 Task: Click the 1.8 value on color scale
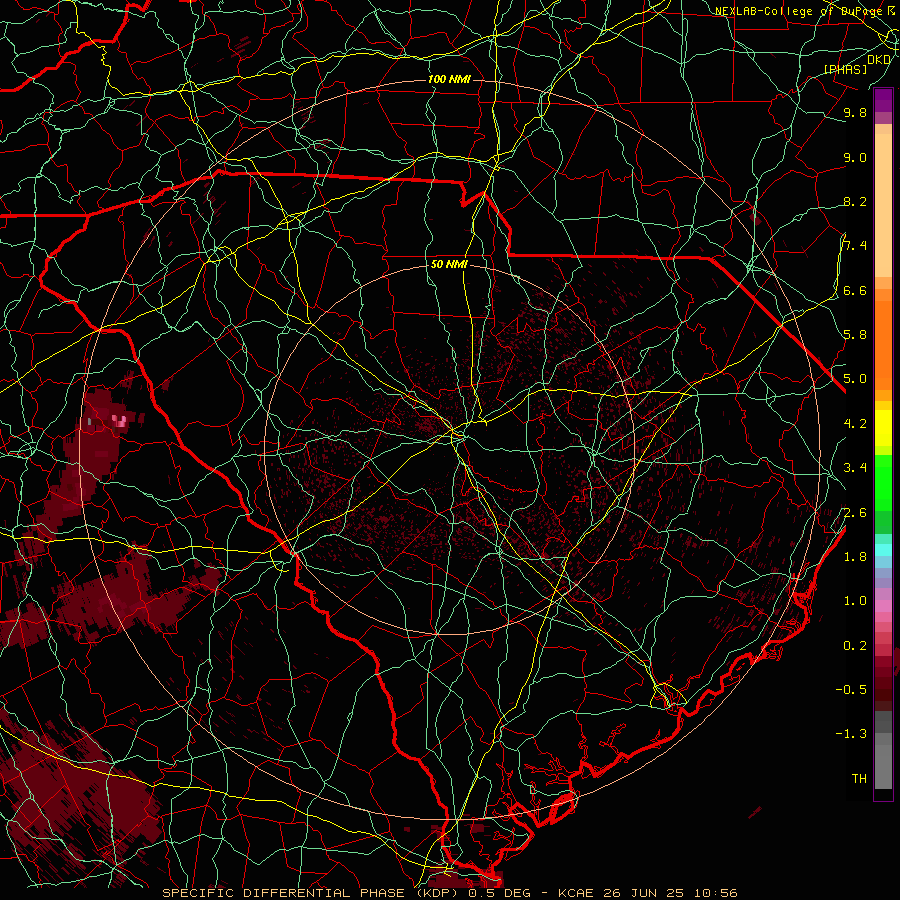855,557
